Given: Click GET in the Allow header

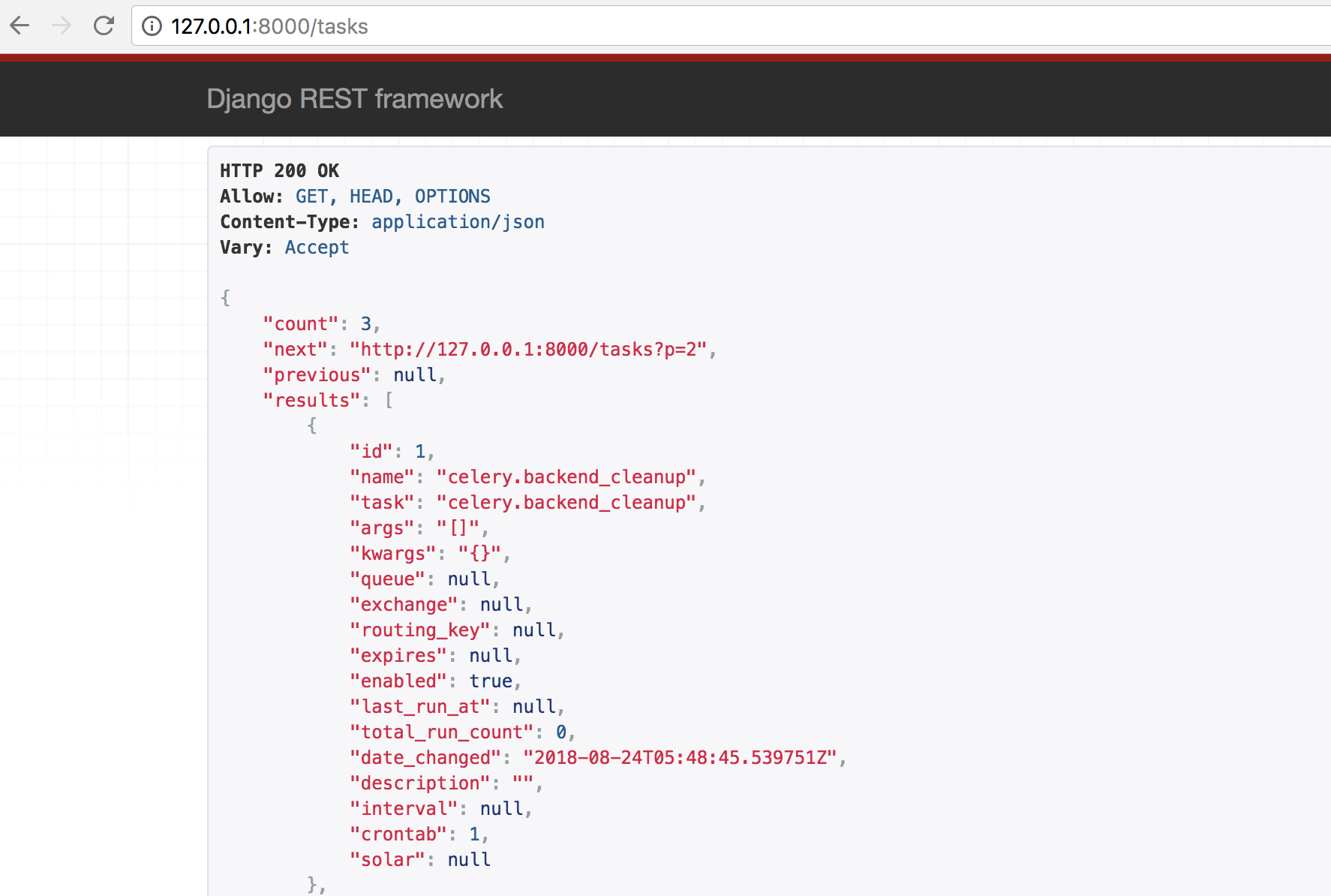Looking at the screenshot, I should tap(311, 197).
